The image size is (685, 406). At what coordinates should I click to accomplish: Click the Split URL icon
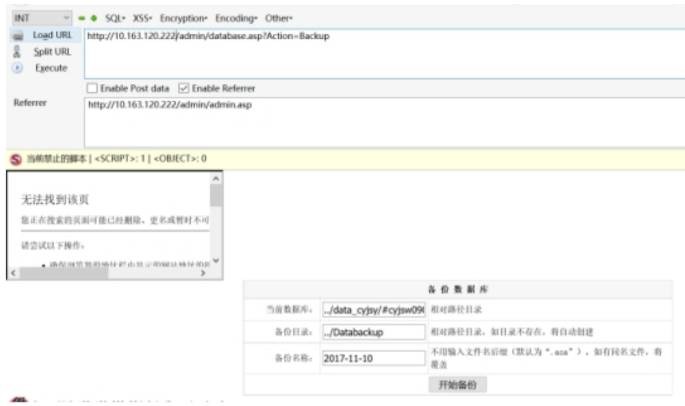(16, 52)
